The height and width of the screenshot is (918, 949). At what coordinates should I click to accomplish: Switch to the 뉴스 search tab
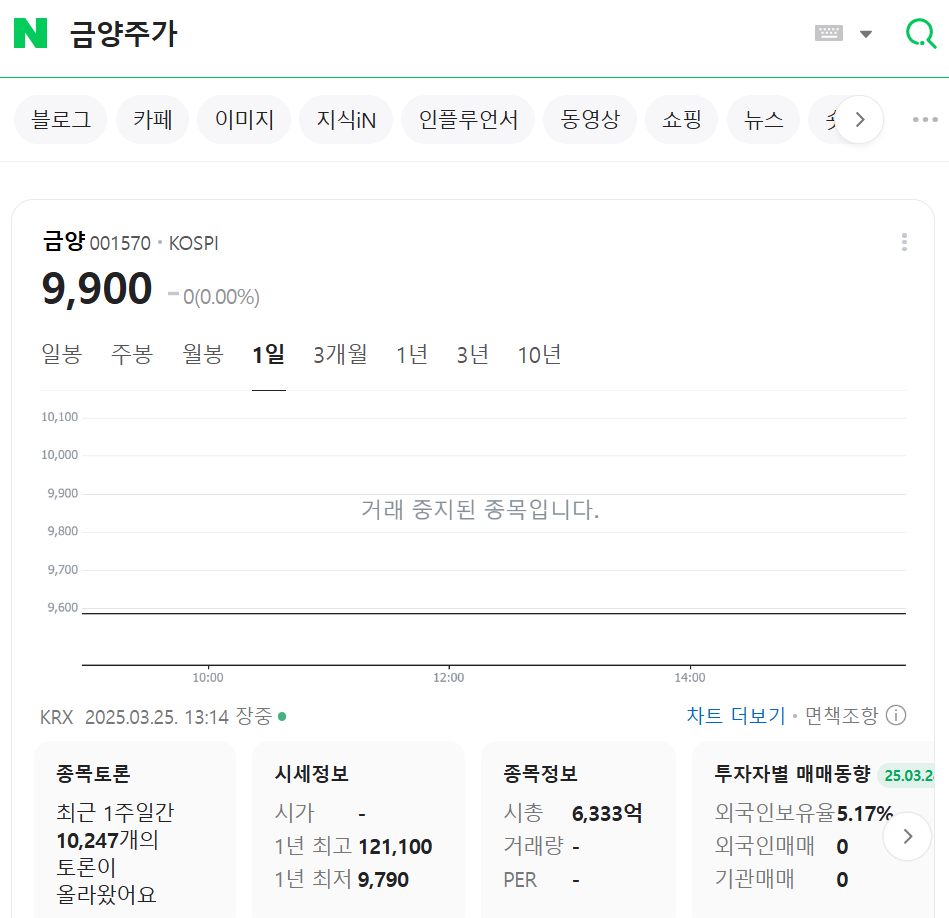763,118
